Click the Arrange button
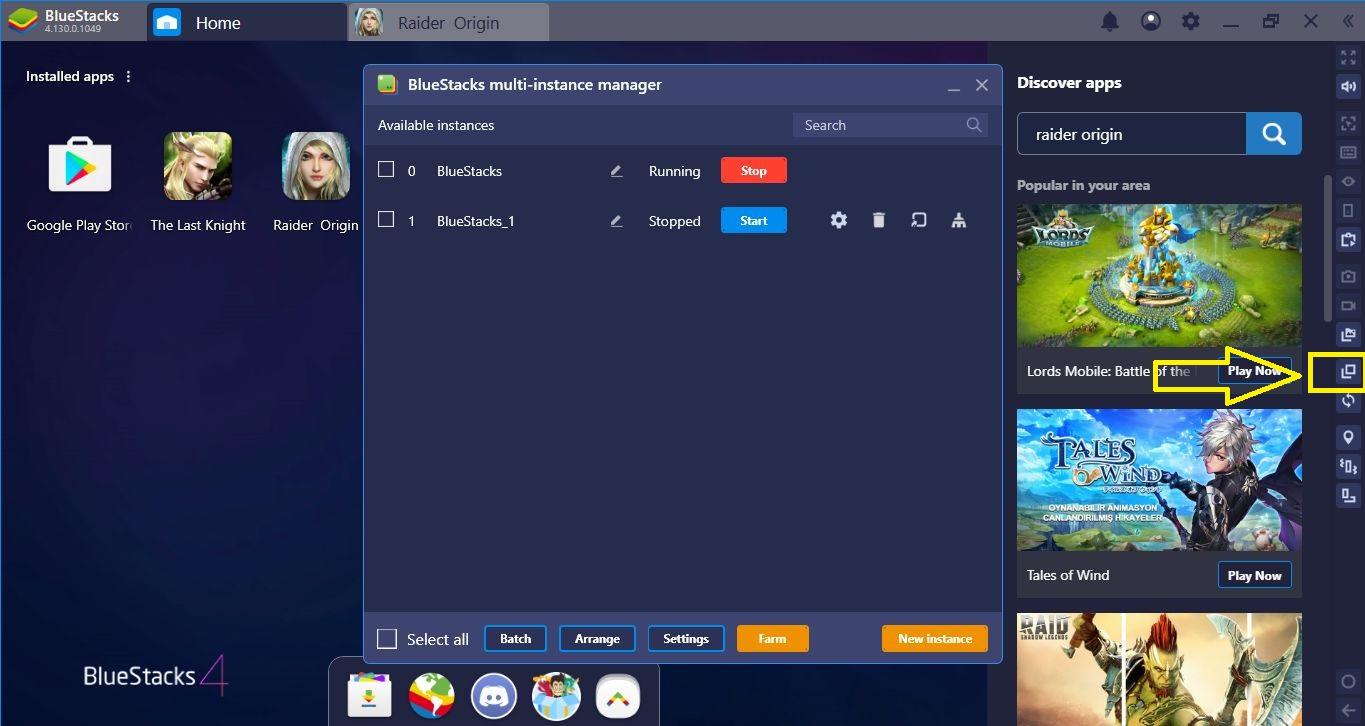The height and width of the screenshot is (726, 1365). 597,639
